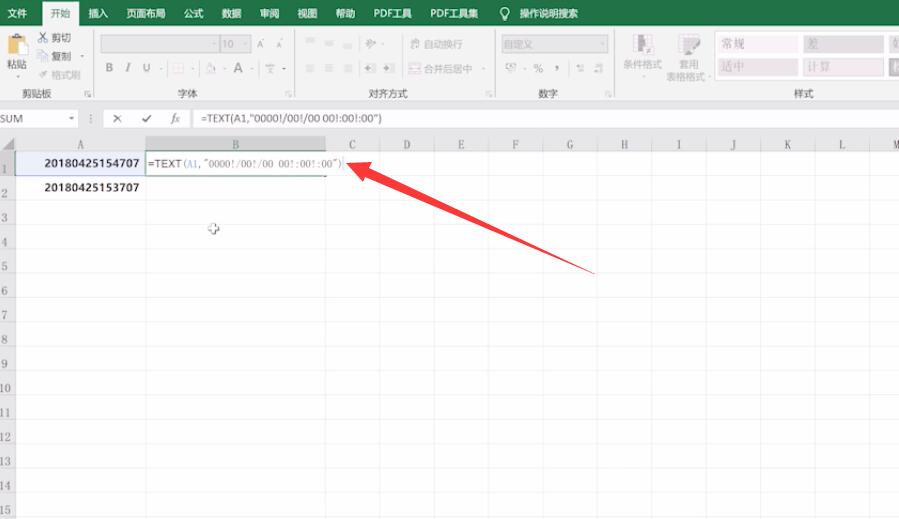899x519 pixels.
Task: Switch to the Insert ribbon tab
Action: pos(98,13)
